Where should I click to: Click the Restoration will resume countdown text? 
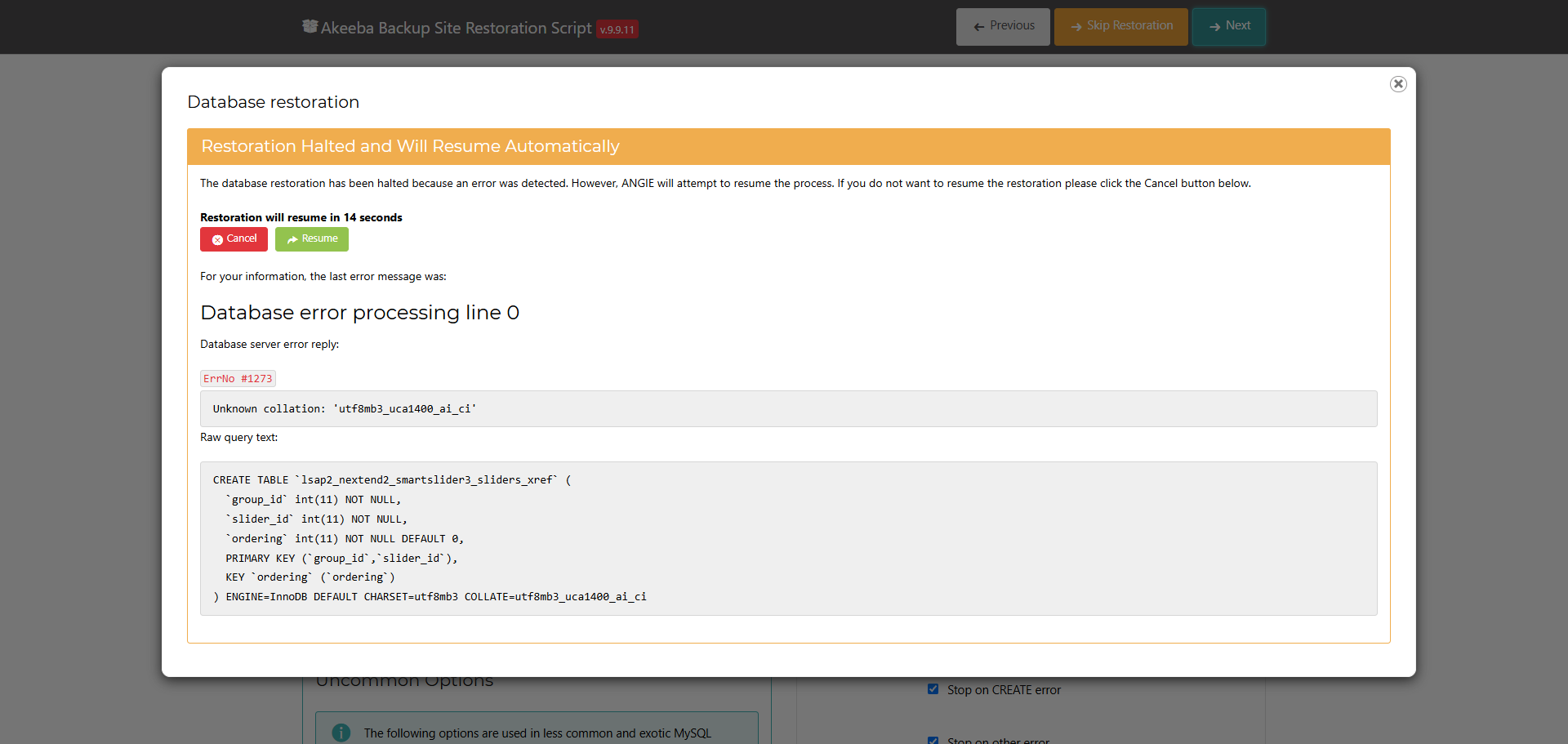pyautogui.click(x=301, y=217)
